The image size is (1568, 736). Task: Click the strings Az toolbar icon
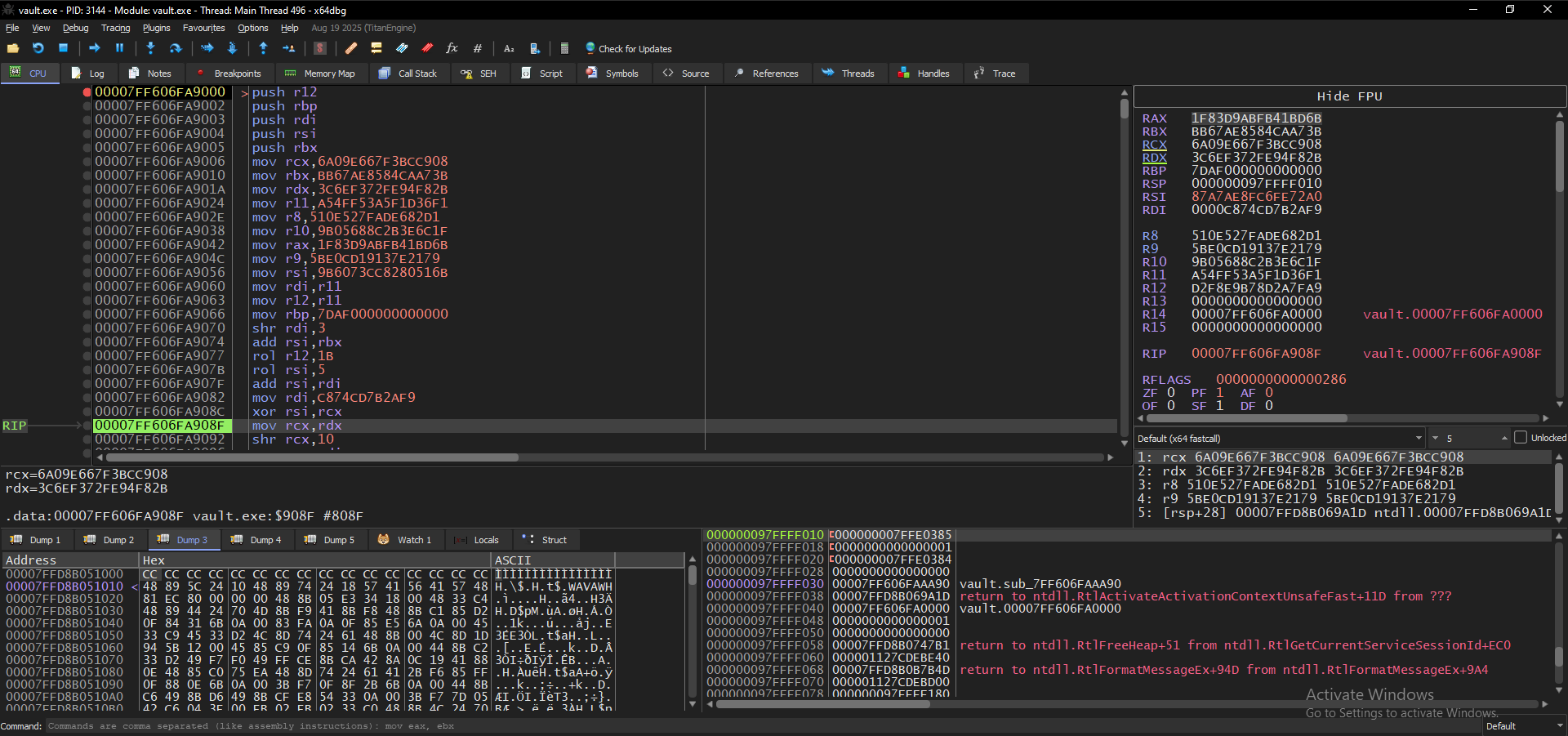[509, 48]
